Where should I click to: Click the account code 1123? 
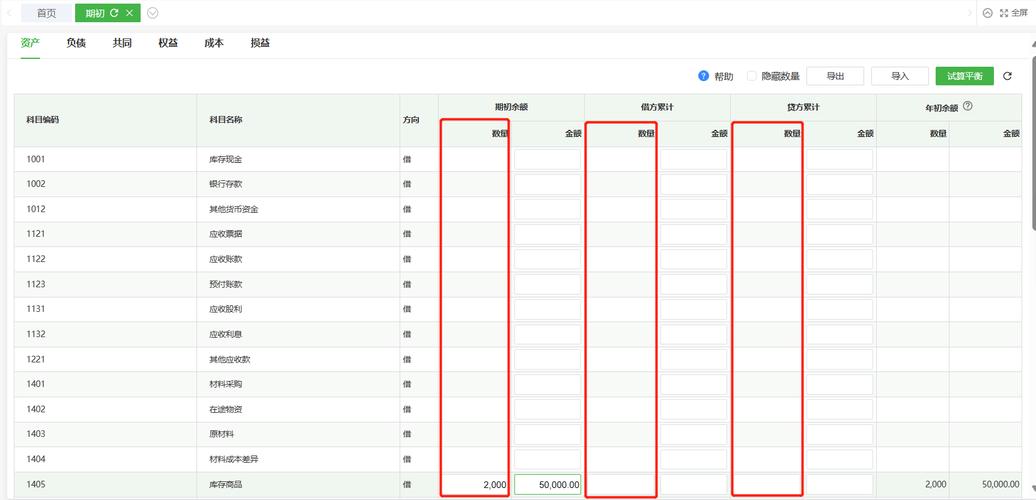pos(36,285)
